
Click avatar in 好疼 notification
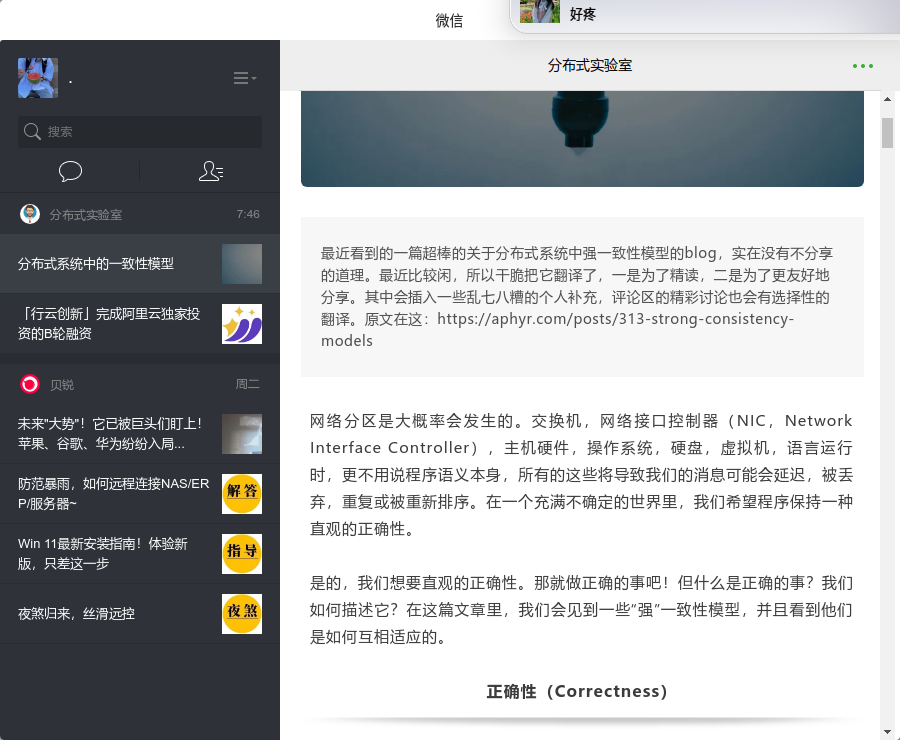point(540,11)
